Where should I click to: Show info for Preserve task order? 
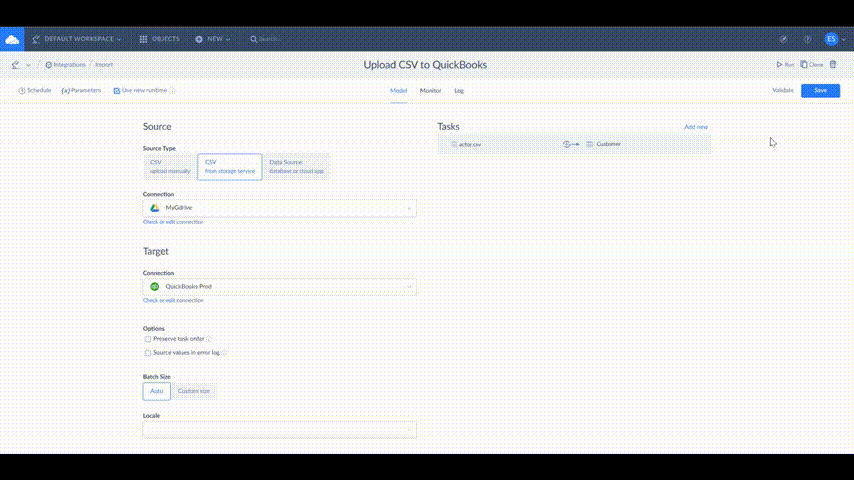coord(209,339)
